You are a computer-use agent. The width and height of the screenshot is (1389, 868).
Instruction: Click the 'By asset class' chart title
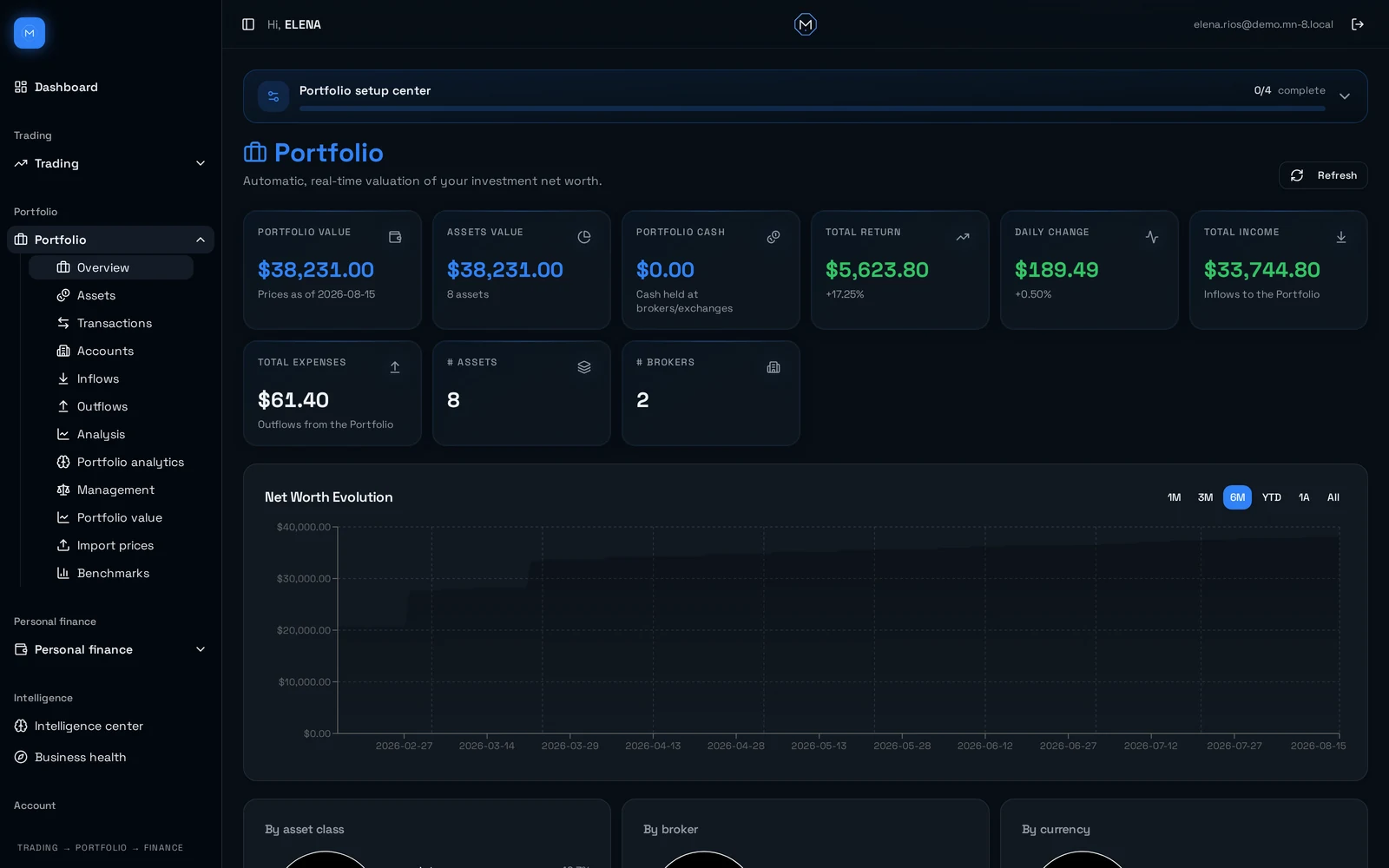(305, 830)
